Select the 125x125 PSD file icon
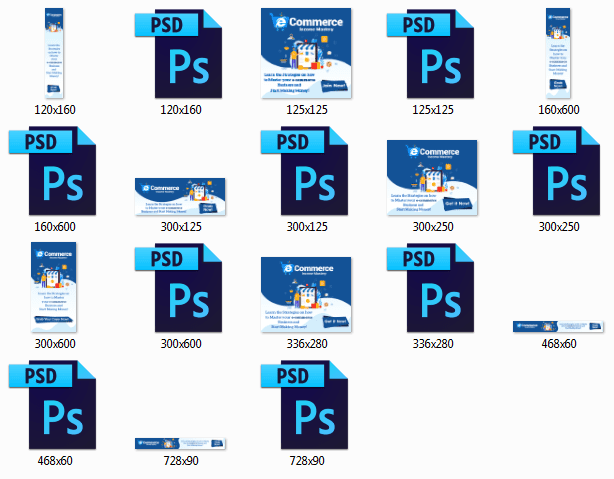Viewport: 614px width, 479px height. pos(430,54)
